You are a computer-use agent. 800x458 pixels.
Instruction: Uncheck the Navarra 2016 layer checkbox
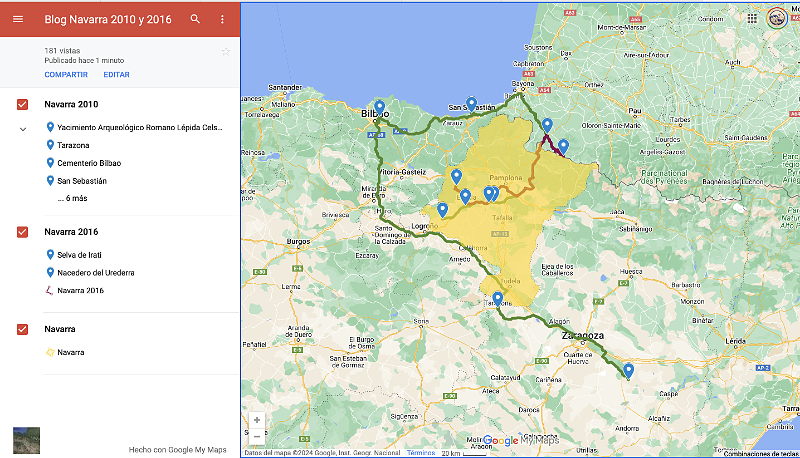pos(22,232)
